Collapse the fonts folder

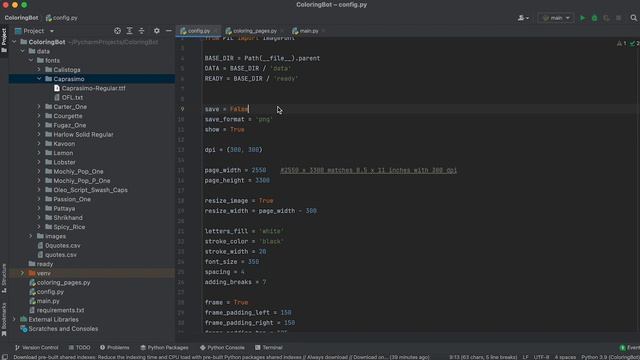(31, 60)
